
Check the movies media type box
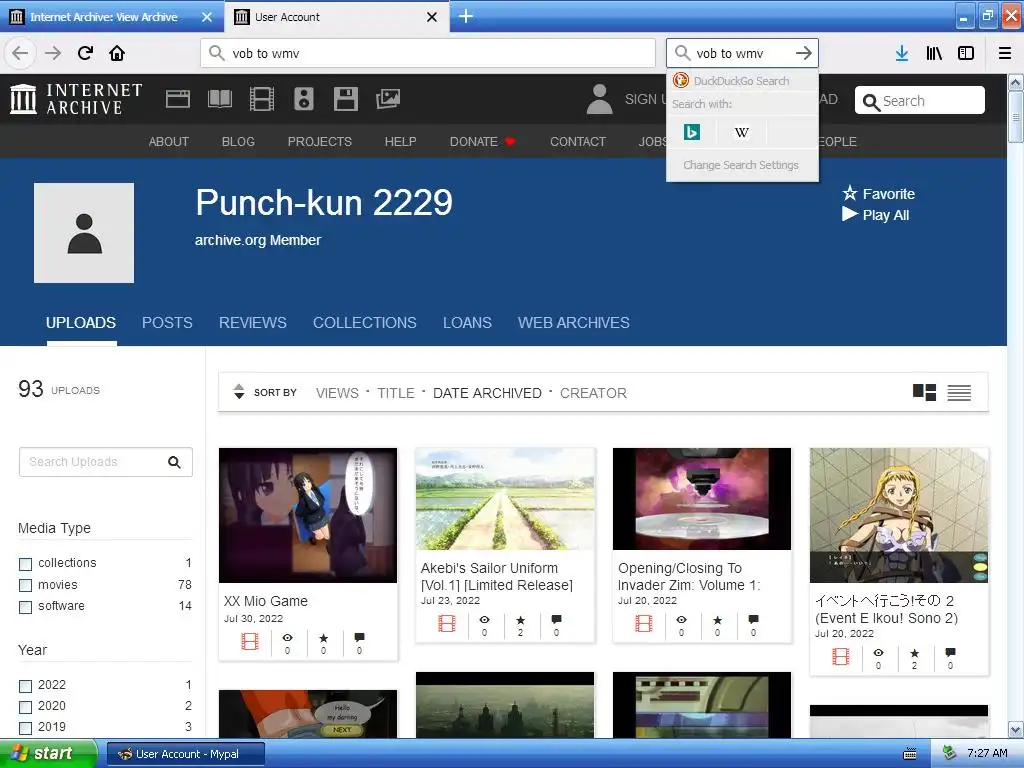[25, 586]
